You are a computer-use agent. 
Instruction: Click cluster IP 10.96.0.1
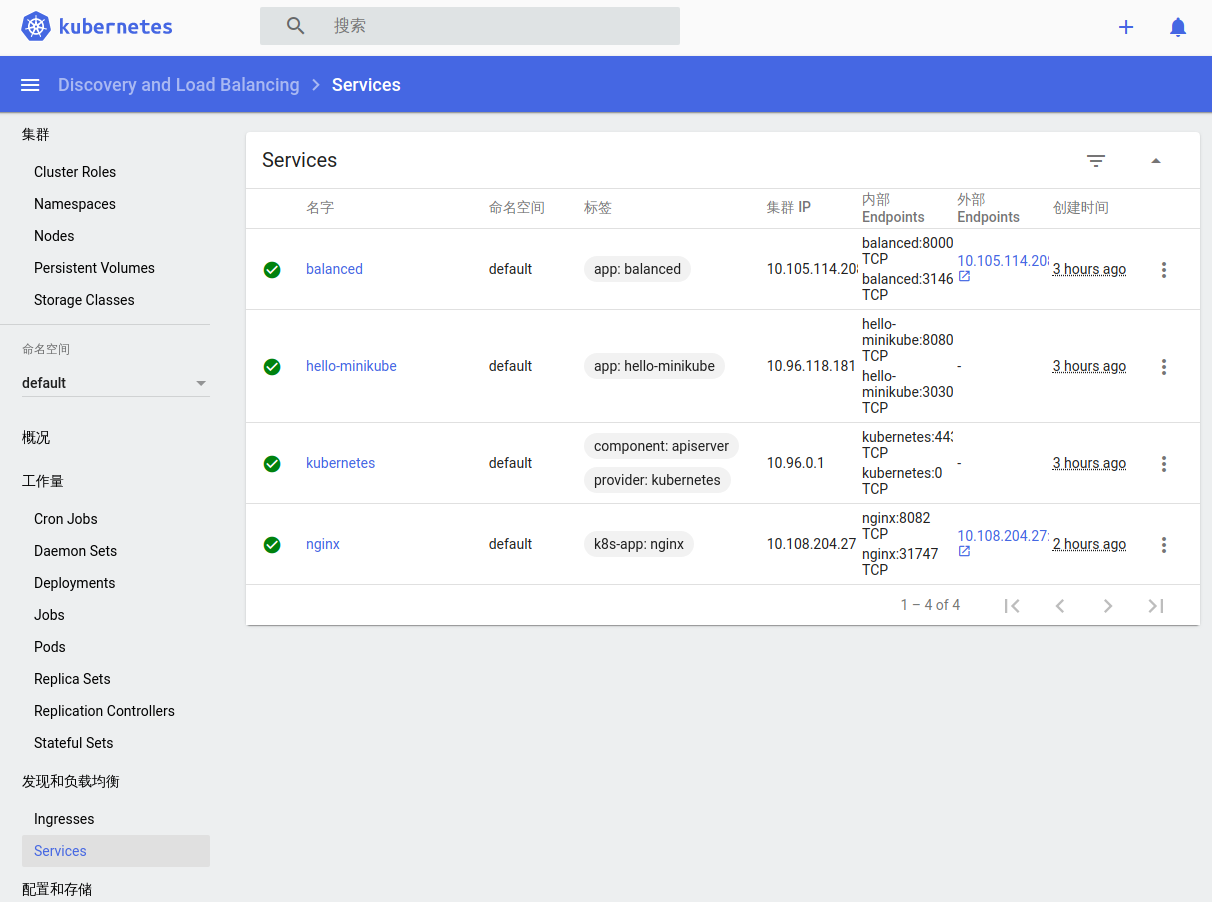tap(796, 463)
